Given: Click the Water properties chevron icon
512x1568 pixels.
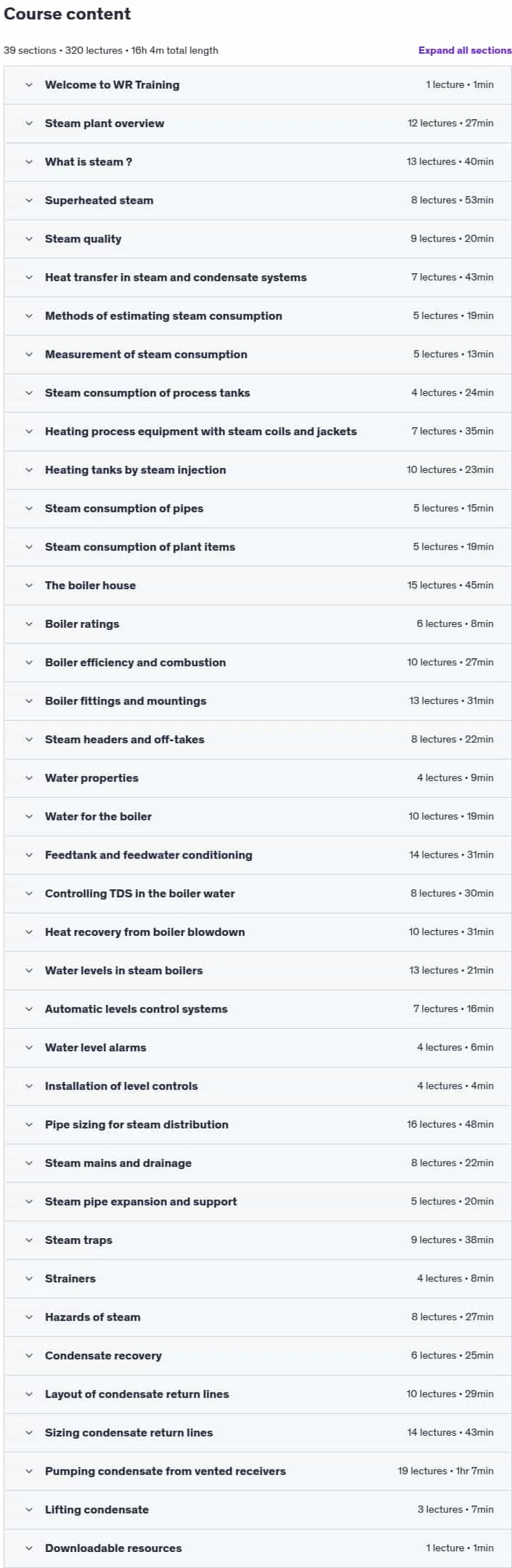Looking at the screenshot, I should [29, 778].
